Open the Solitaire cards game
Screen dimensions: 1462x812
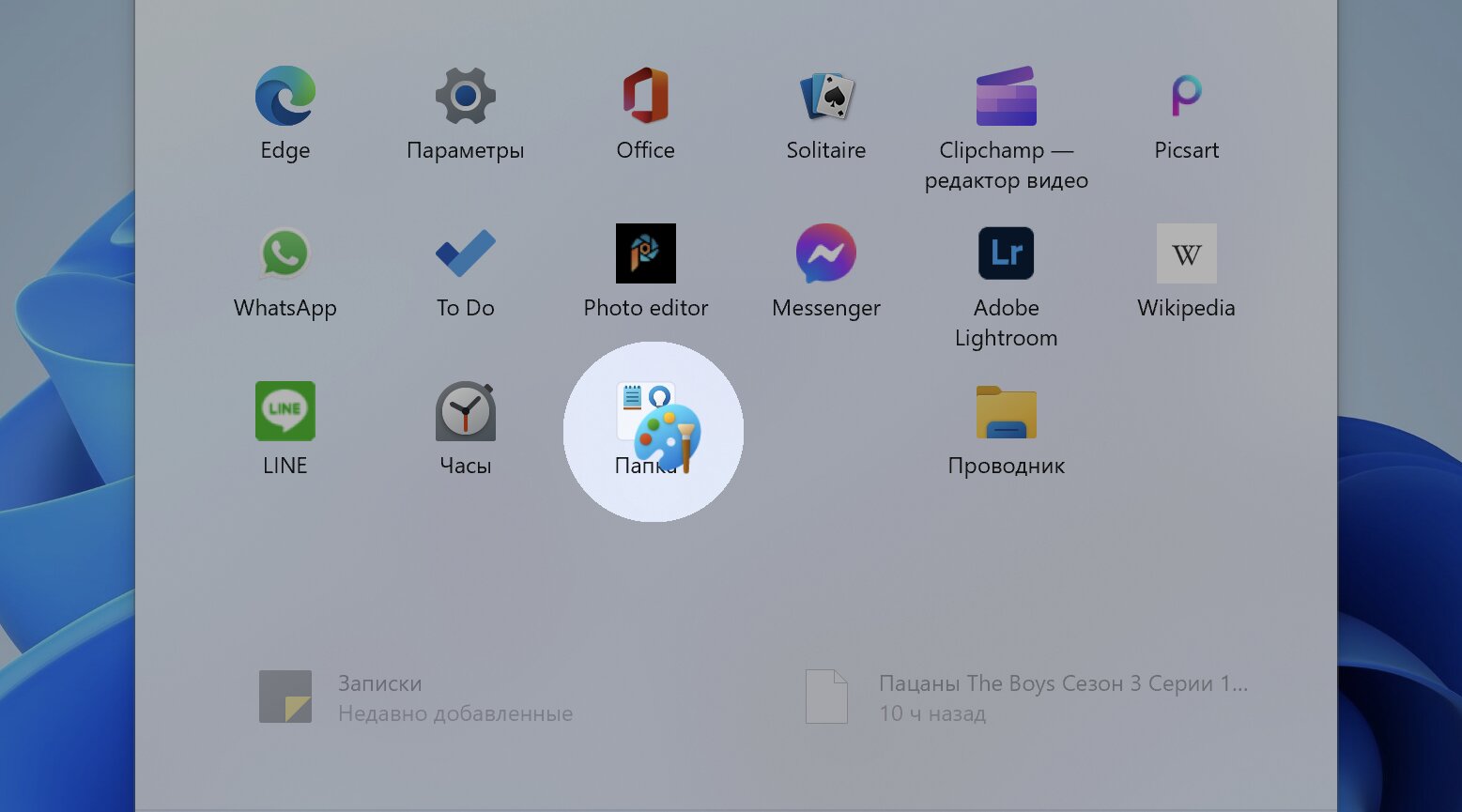[x=826, y=96]
